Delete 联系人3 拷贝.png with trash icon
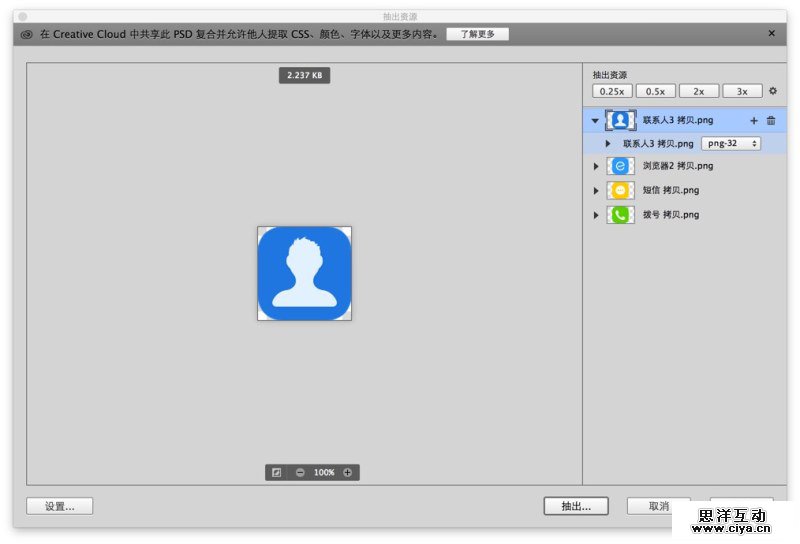The image size is (800, 544). tap(771, 121)
